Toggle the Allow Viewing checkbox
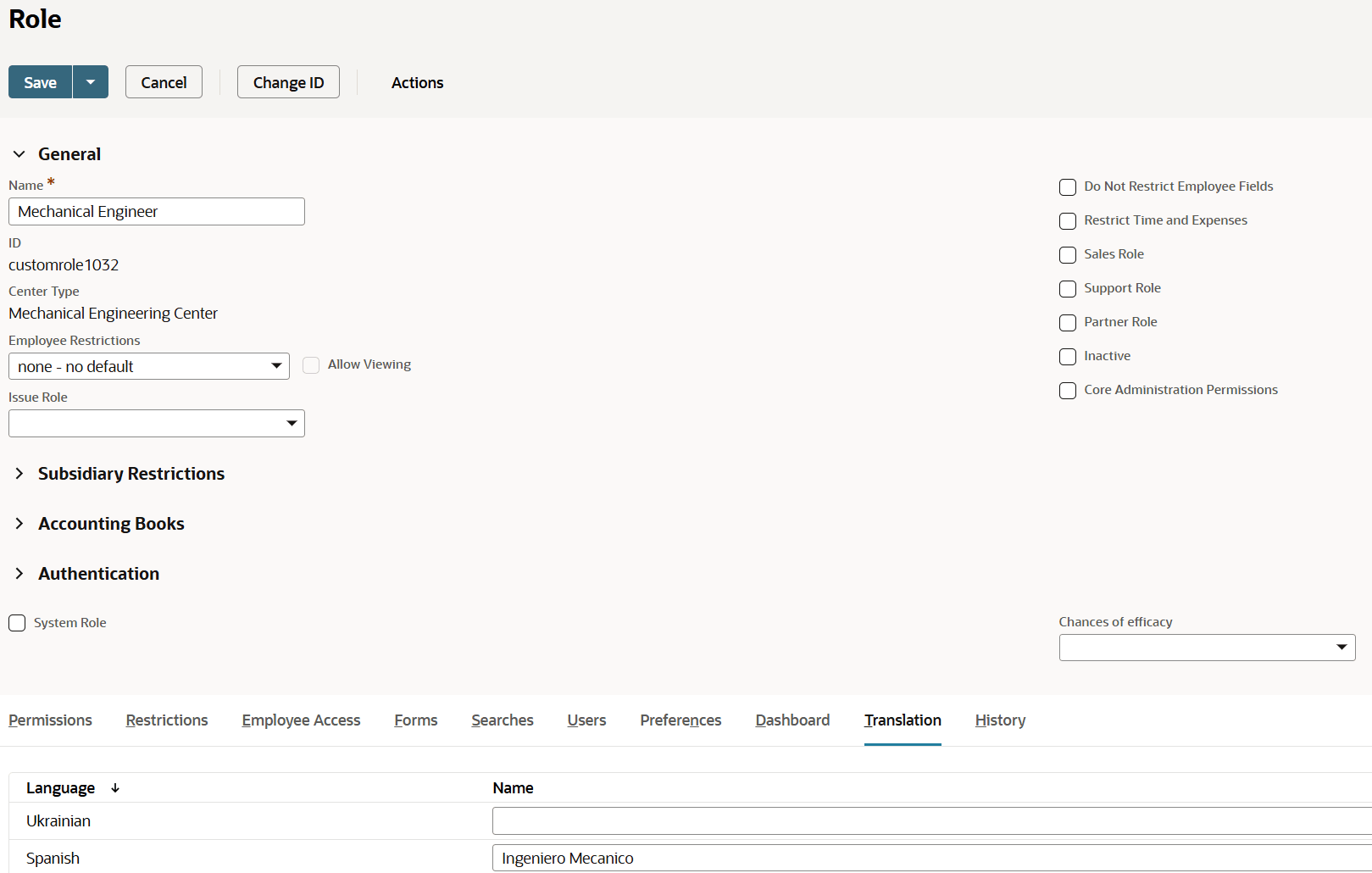 tap(311, 364)
